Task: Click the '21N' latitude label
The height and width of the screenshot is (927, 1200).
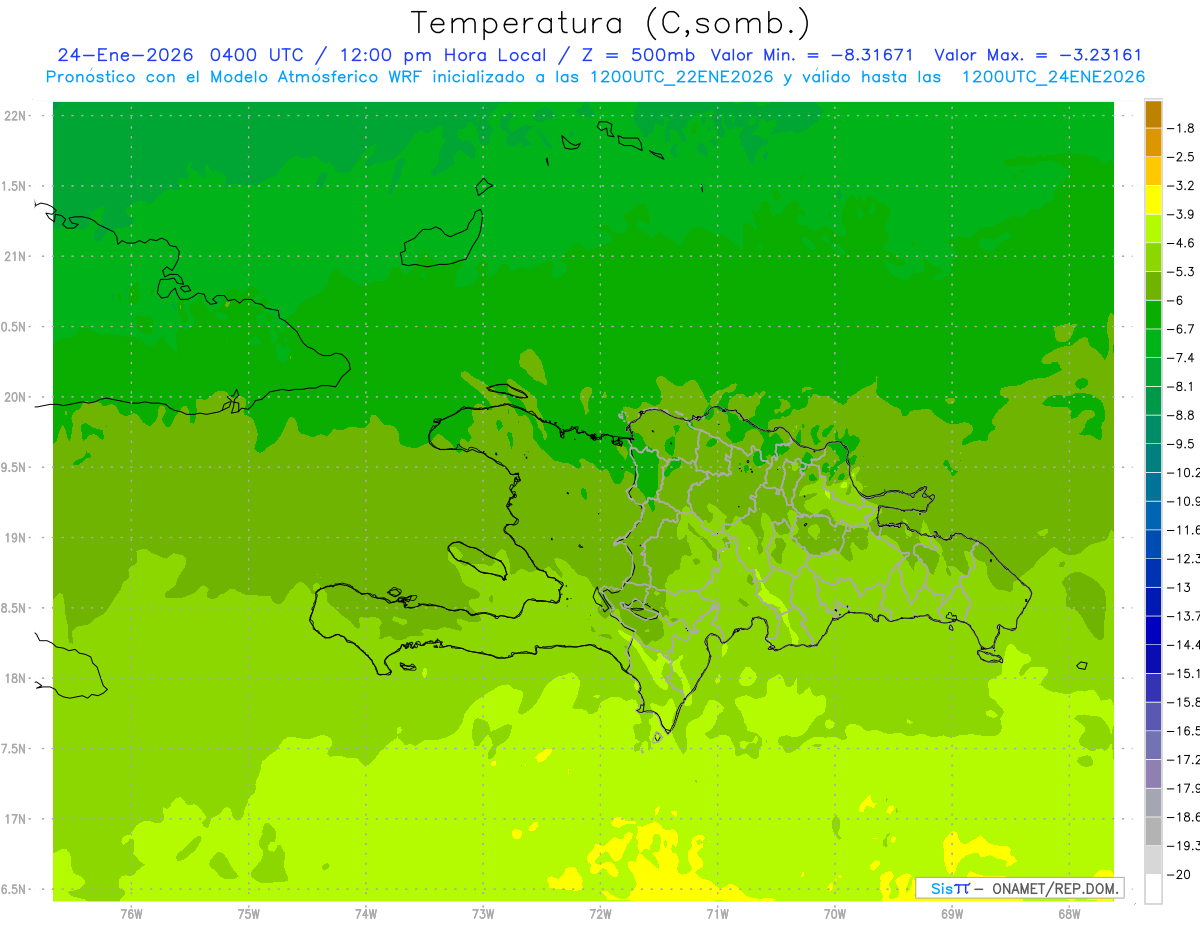Action: pos(15,257)
